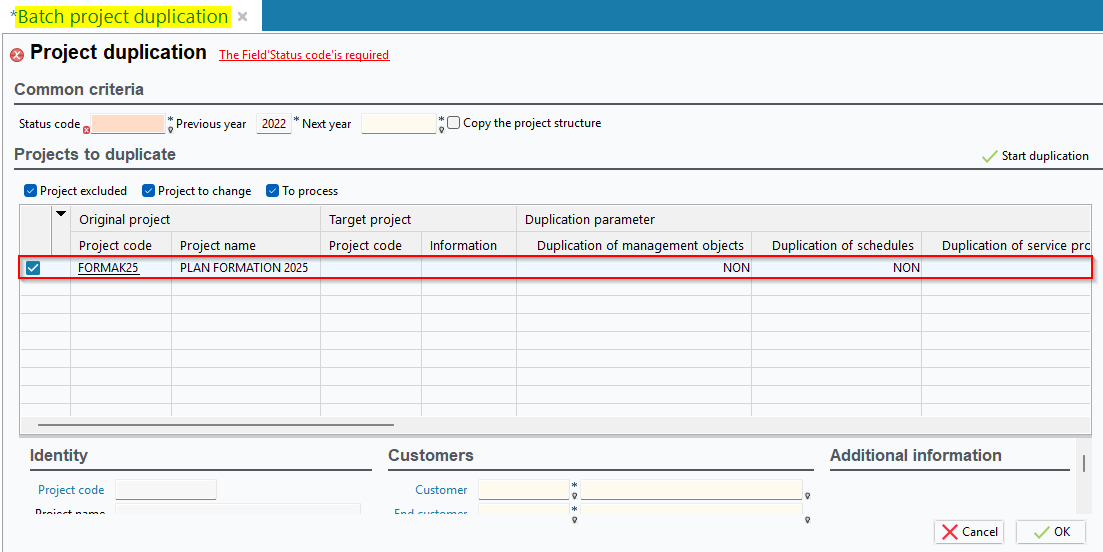Click into the Previous year field
The width and height of the screenshot is (1103, 552).
(273, 124)
